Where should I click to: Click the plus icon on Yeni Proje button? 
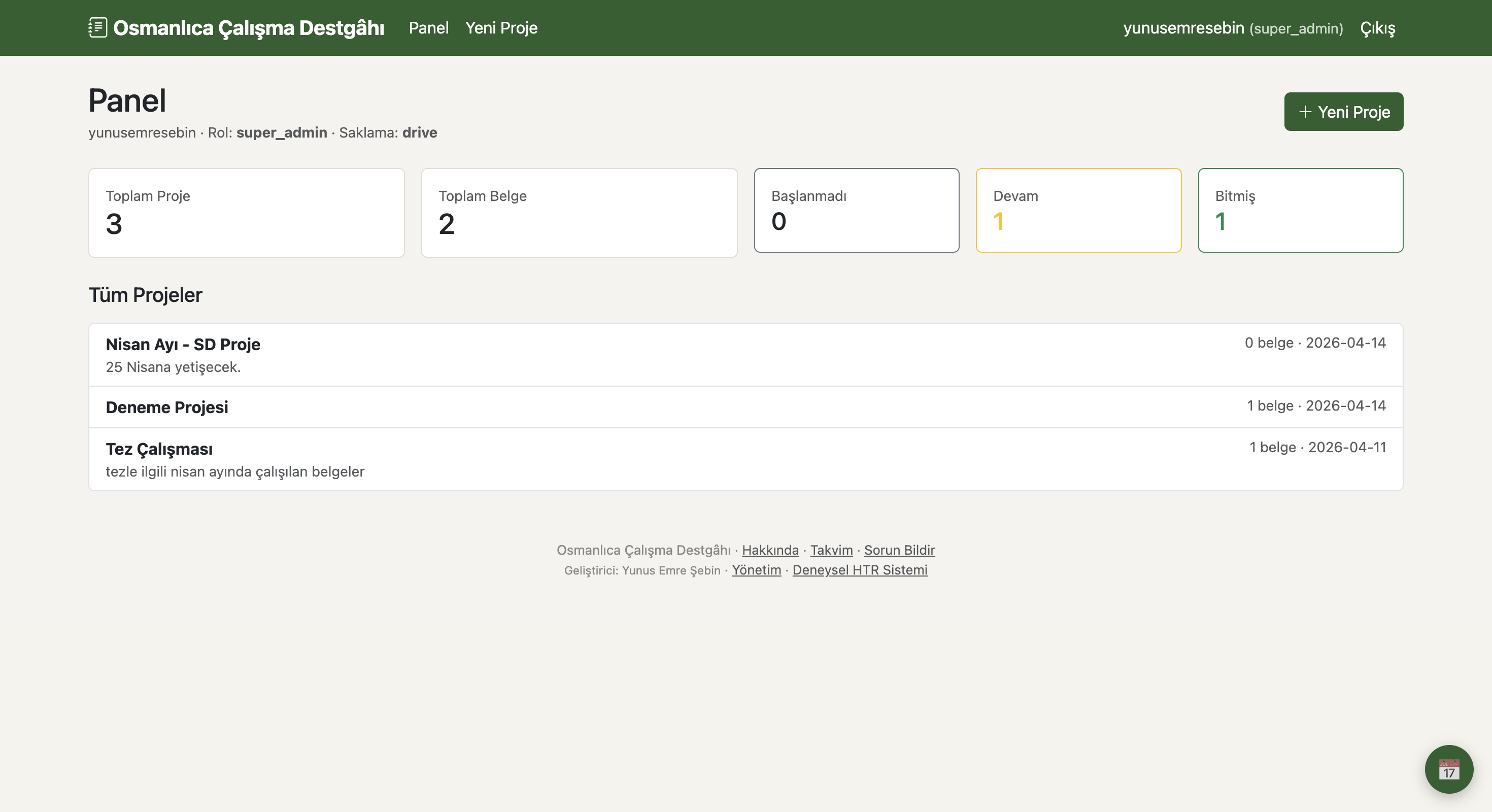pos(1305,112)
